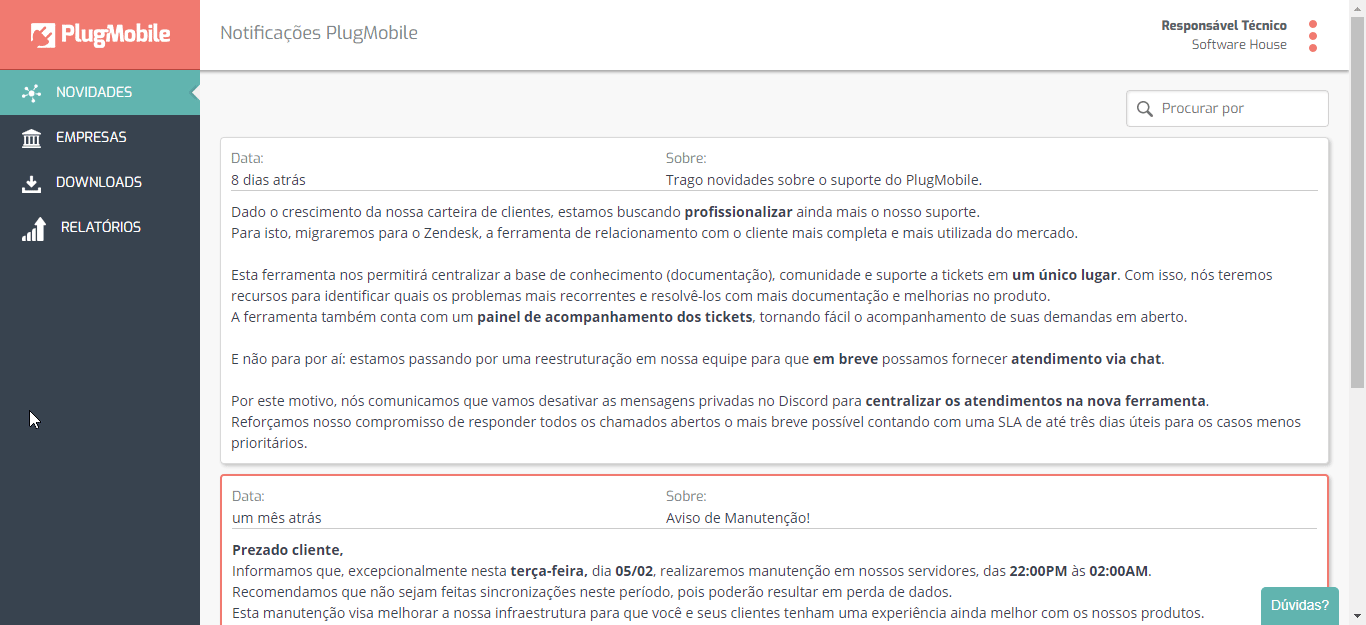
Task: Click bold time '22:00PM' in maintenance notice
Action: click(1038, 571)
